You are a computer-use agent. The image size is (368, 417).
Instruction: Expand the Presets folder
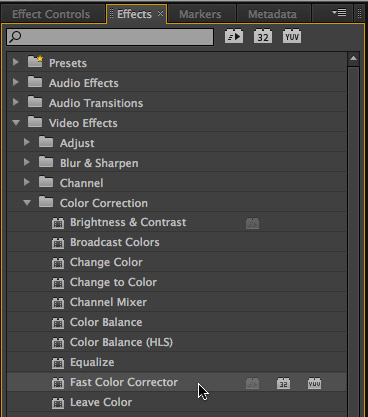click(x=15, y=62)
